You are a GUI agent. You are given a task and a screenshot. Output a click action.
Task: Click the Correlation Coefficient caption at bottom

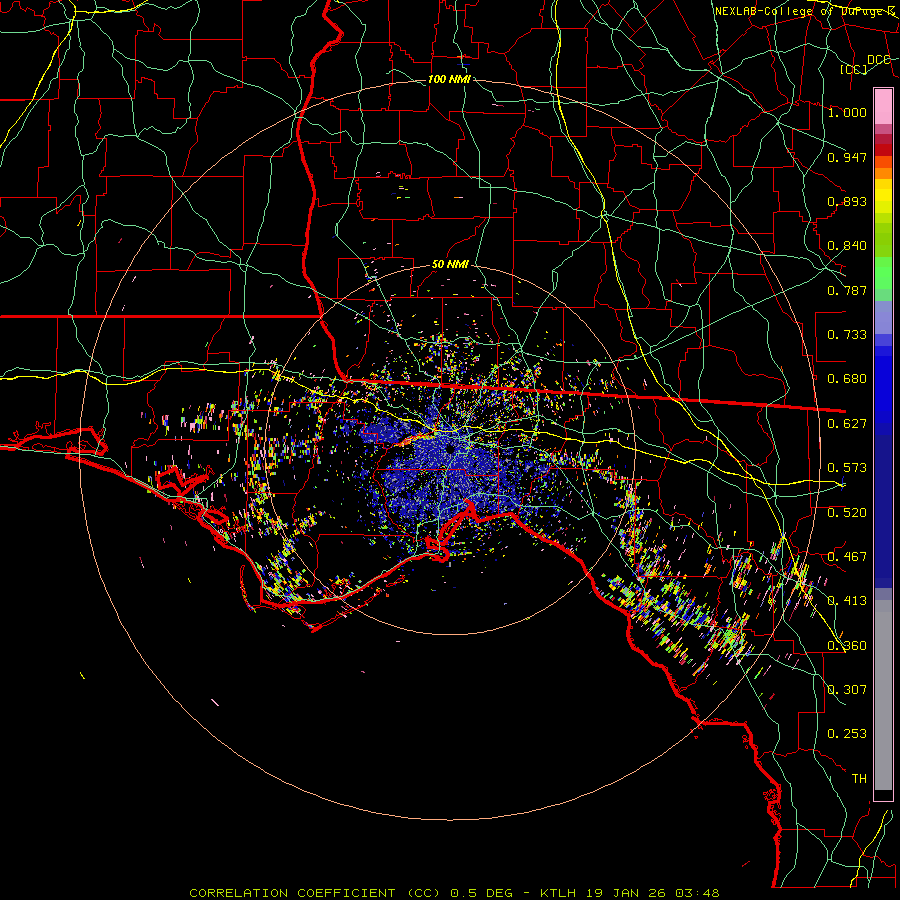point(454,893)
